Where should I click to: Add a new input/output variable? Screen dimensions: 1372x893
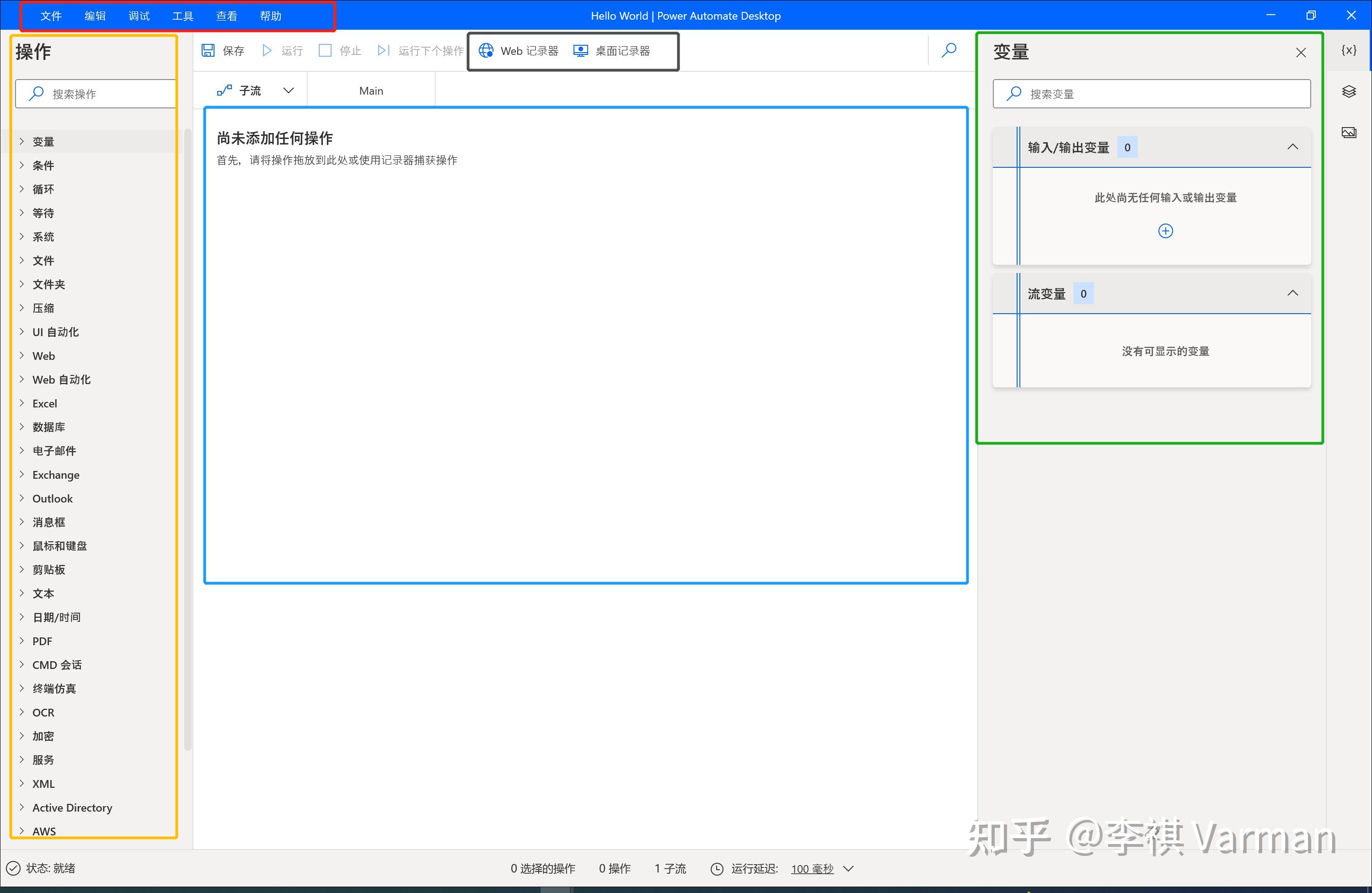(x=1165, y=230)
